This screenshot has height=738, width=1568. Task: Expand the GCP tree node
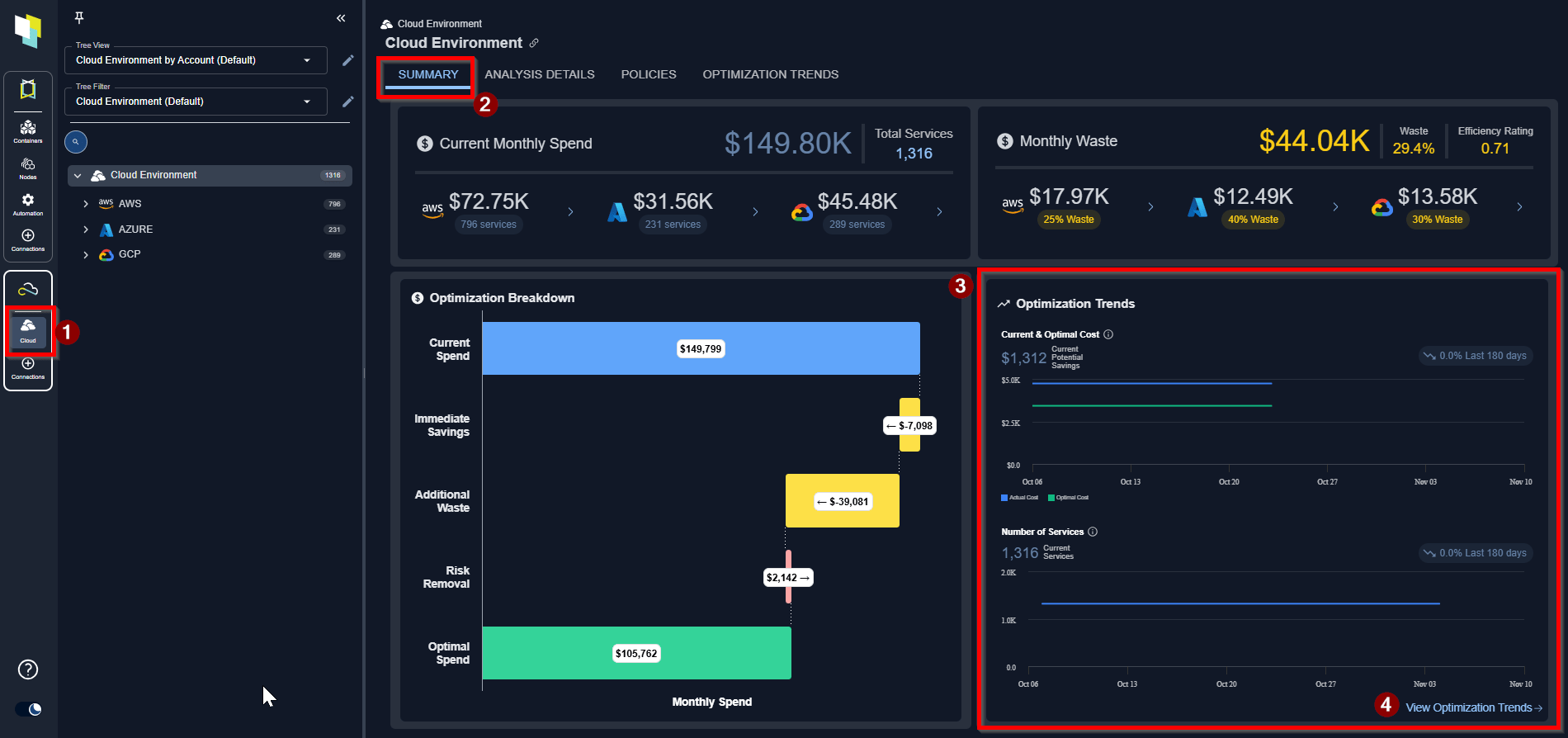click(86, 255)
